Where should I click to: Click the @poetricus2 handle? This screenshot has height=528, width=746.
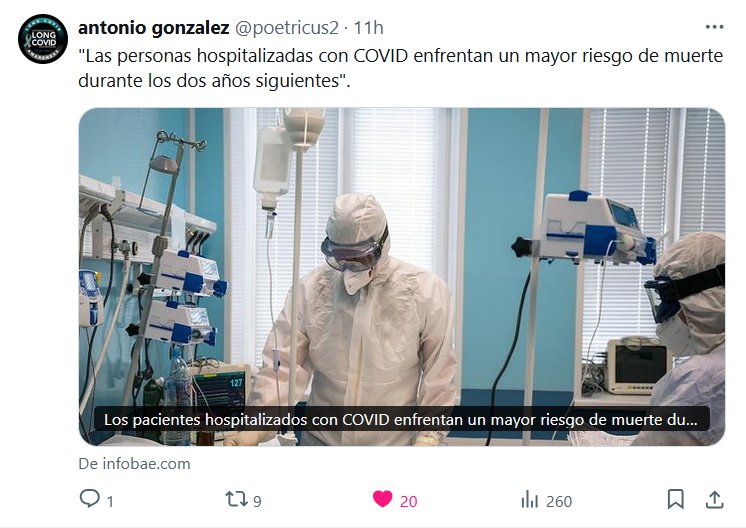tap(287, 28)
